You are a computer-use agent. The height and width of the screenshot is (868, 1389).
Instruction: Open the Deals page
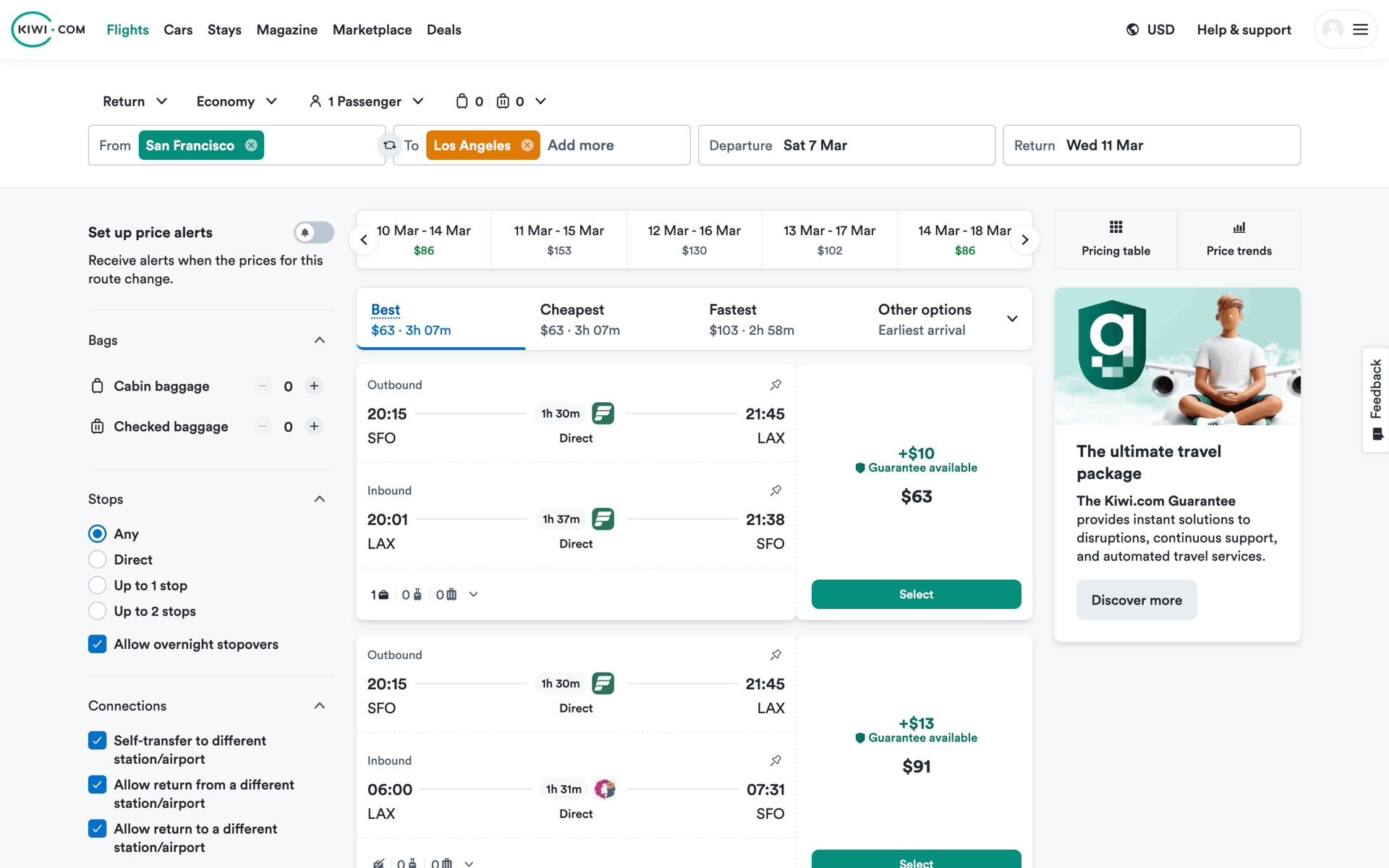[443, 30]
